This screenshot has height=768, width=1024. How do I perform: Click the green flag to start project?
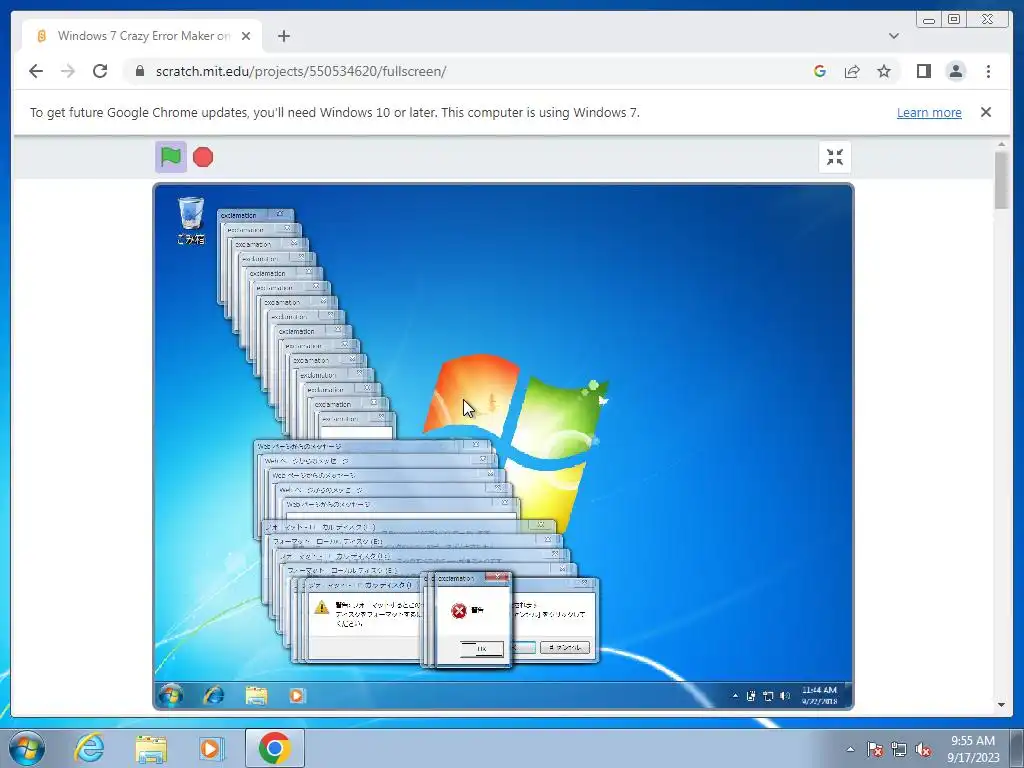[x=170, y=157]
